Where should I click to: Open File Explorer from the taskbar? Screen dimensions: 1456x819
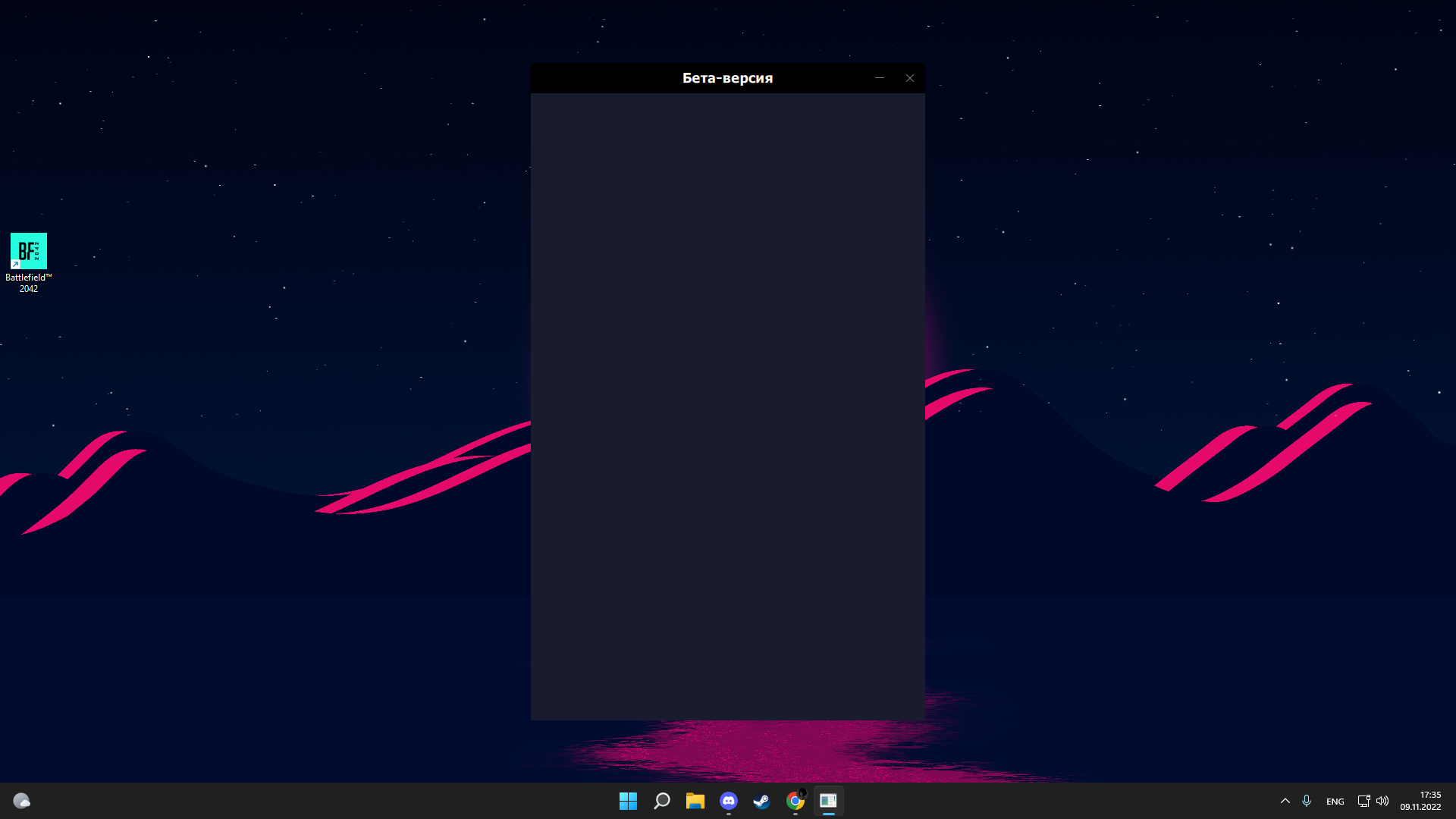point(695,801)
